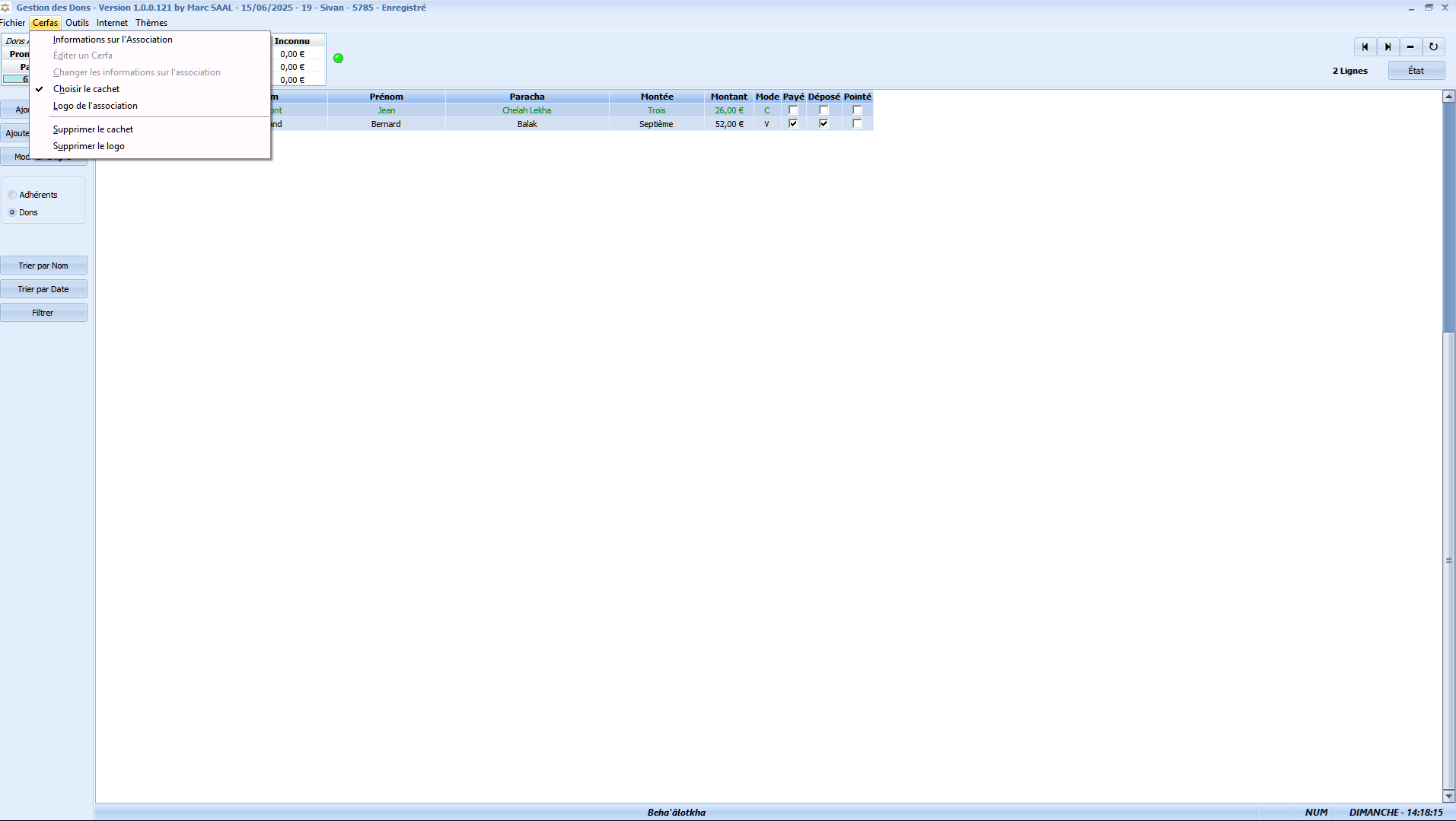Viewport: 1456px width, 821px height.
Task: Select the Adhérents radio option
Action: 12,195
